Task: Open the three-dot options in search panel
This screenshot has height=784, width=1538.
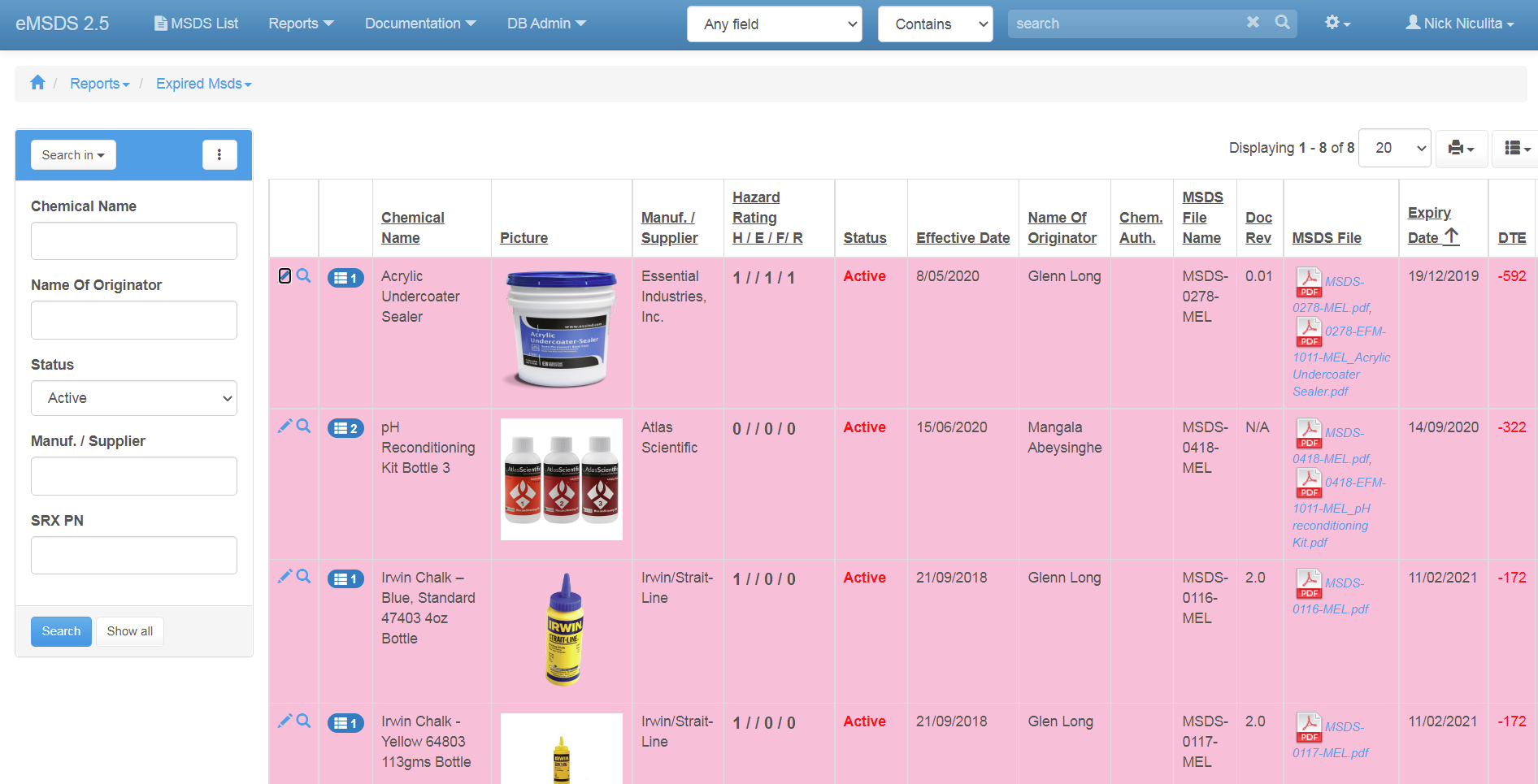Action: 219,155
